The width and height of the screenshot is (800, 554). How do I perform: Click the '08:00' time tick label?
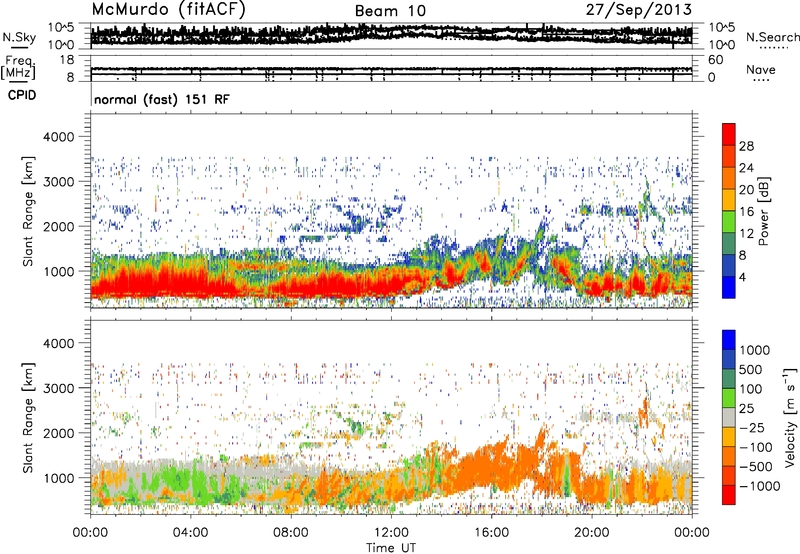291,533
